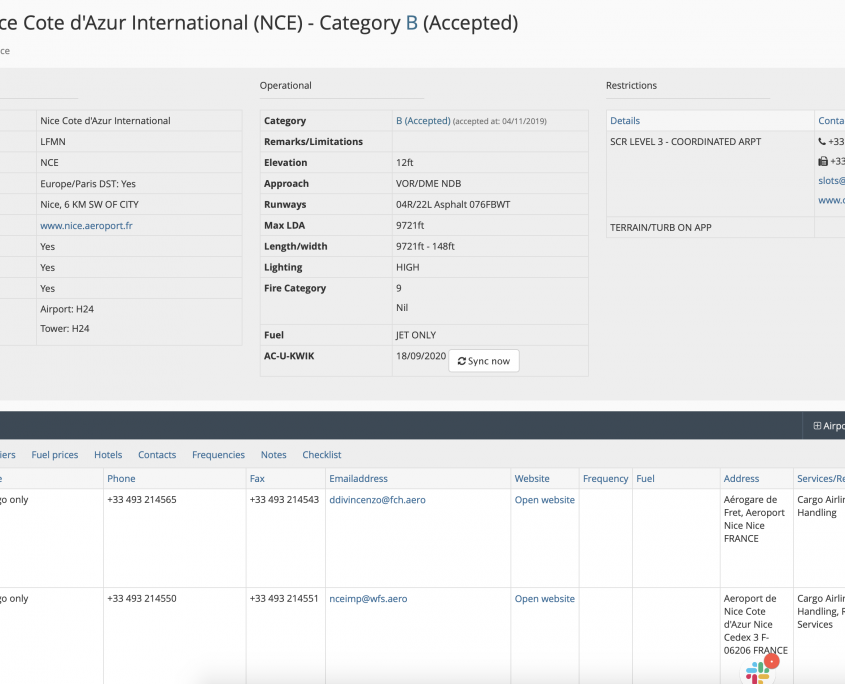Select the Contacts tab
The height and width of the screenshot is (684, 845).
[157, 455]
